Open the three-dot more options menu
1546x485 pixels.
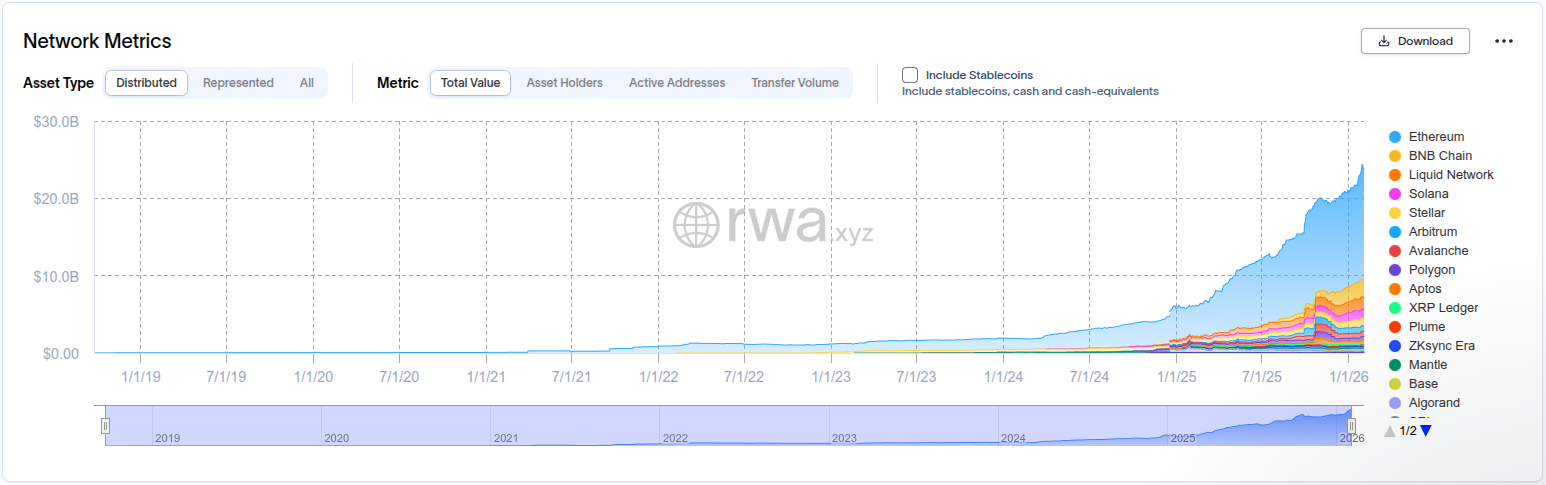[x=1504, y=41]
